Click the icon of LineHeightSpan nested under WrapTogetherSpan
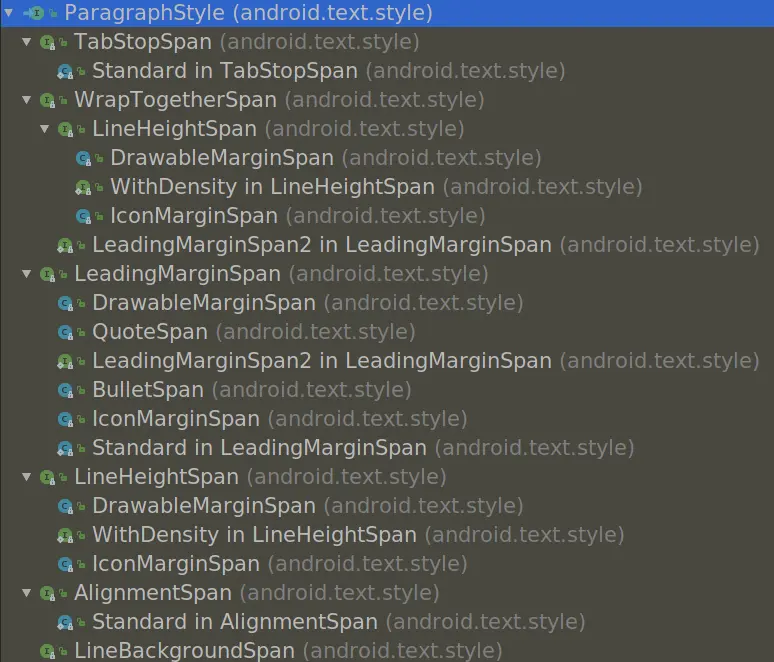 (65, 130)
